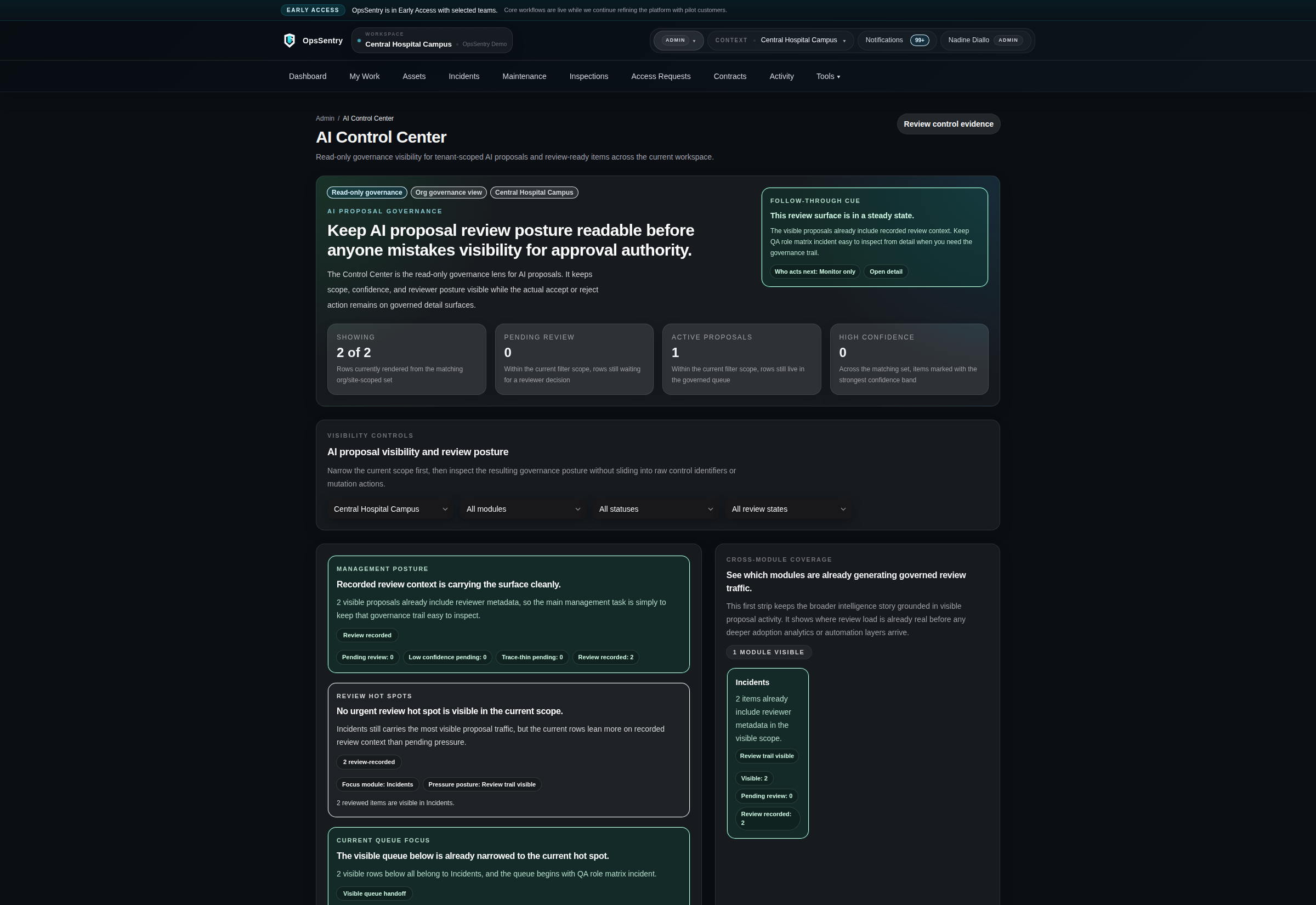Open the Tools menu

click(x=827, y=76)
